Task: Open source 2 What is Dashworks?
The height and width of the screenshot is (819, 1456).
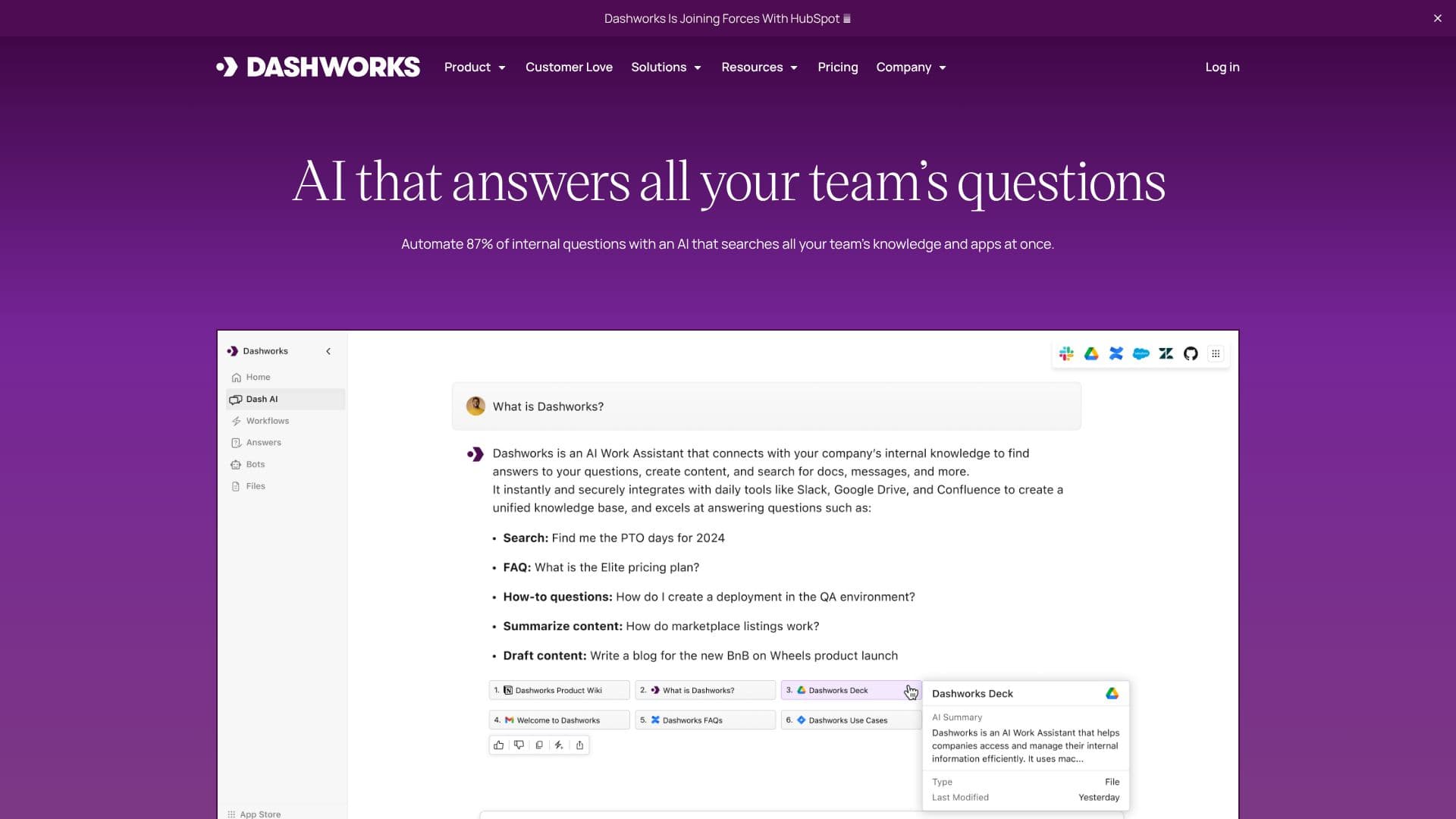Action: tap(705, 690)
